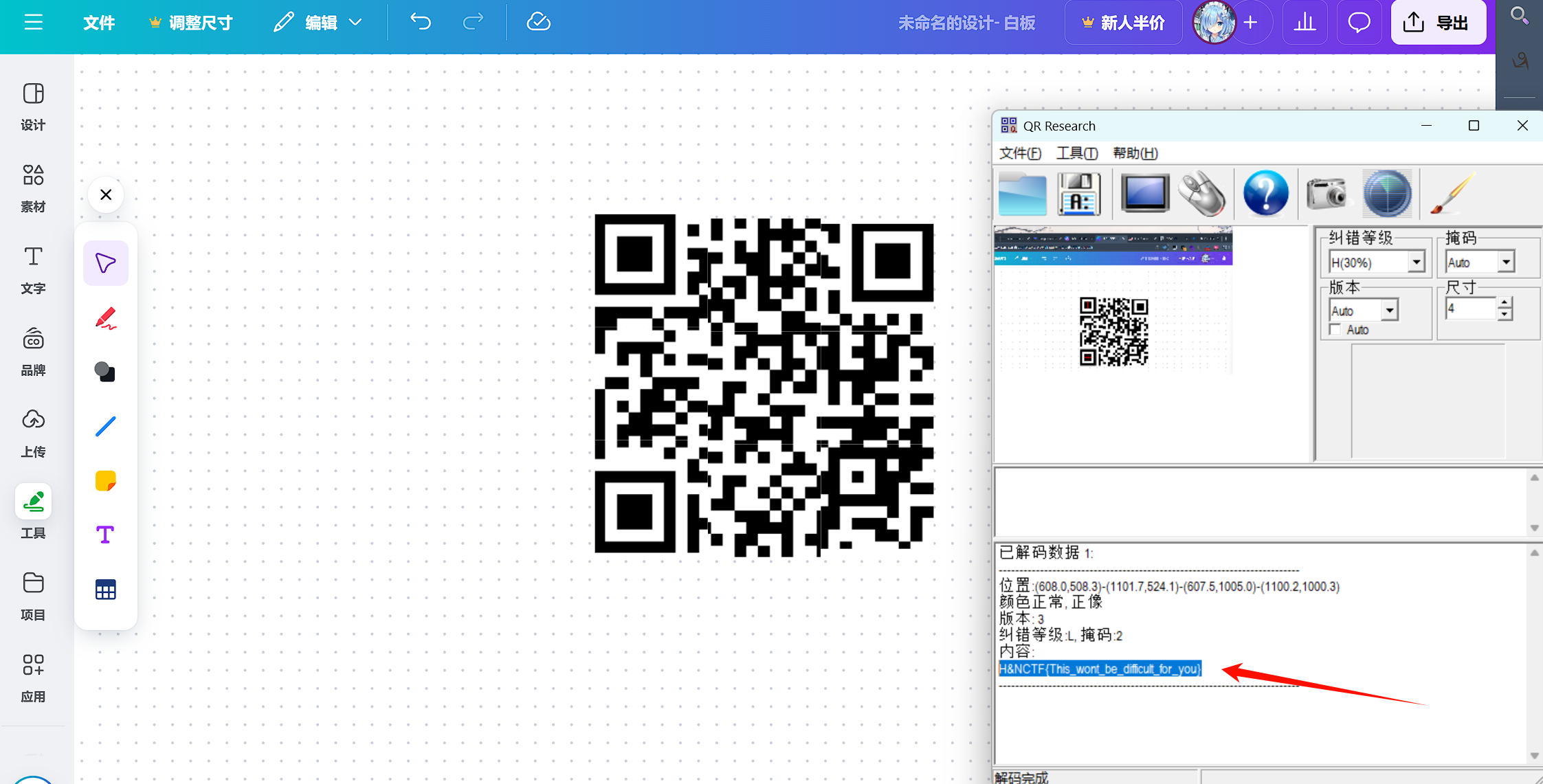Open the 素材 elements sidebar panel
The image size is (1543, 784).
pos(33,188)
